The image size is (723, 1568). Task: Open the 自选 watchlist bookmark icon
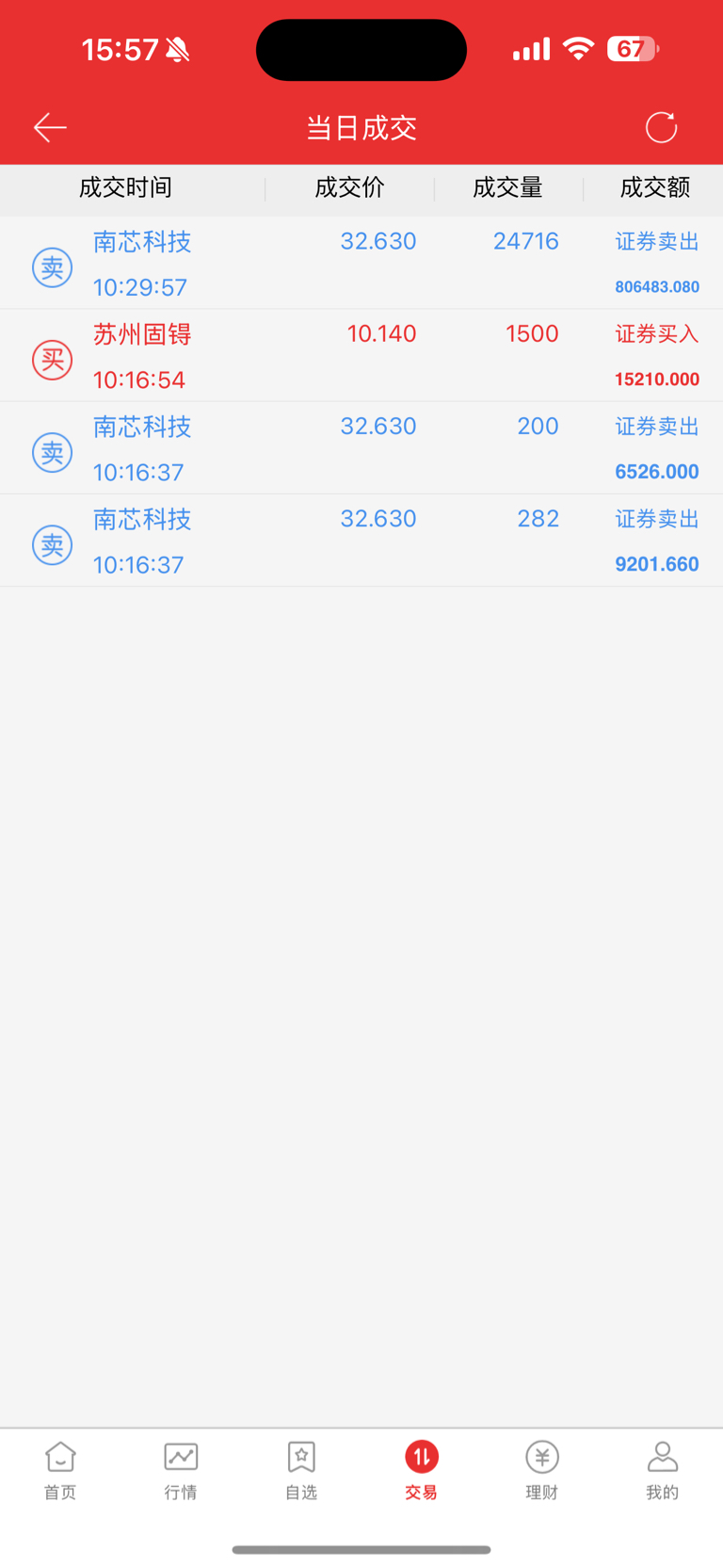[301, 1457]
